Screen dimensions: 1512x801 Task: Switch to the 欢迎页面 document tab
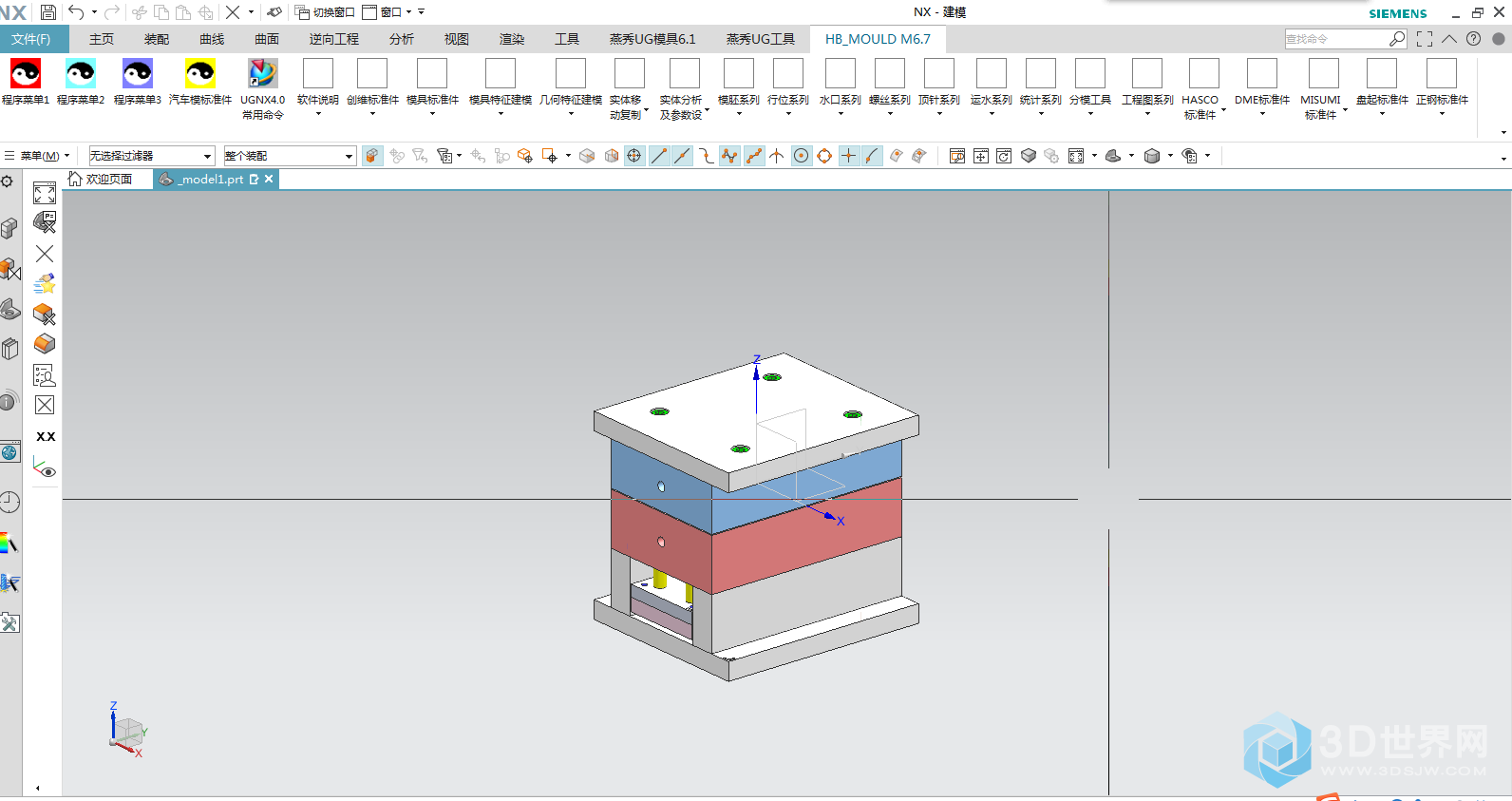(x=101, y=179)
